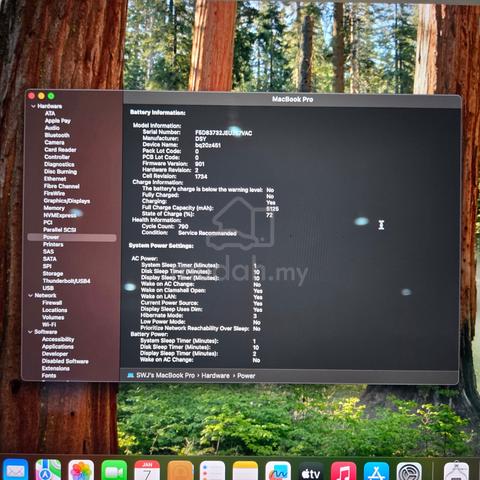This screenshot has width=480, height=480.
Task: Select Hardware in the bottom path bar
Action: 216,376
